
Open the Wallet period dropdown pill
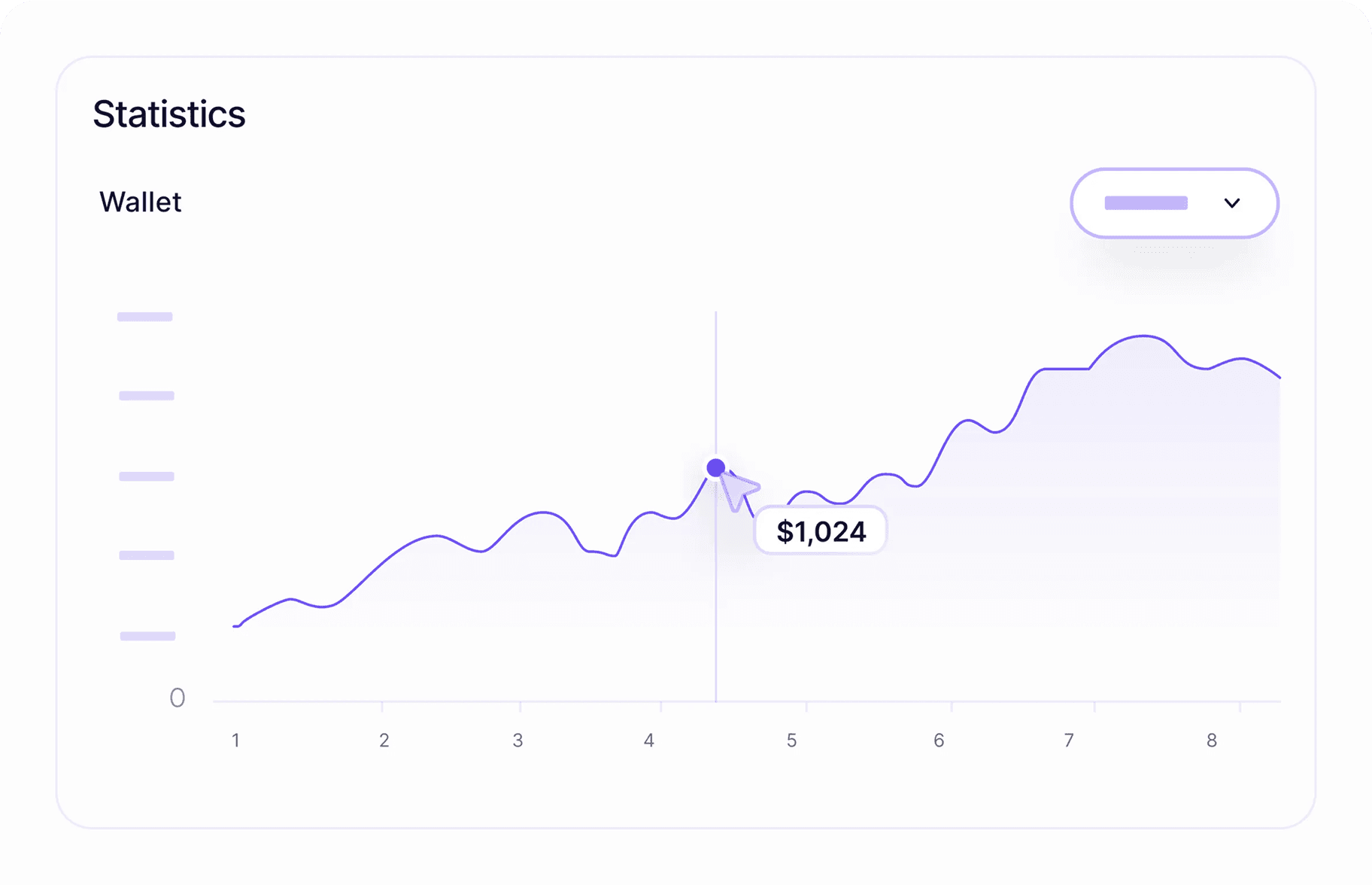[x=1174, y=203]
